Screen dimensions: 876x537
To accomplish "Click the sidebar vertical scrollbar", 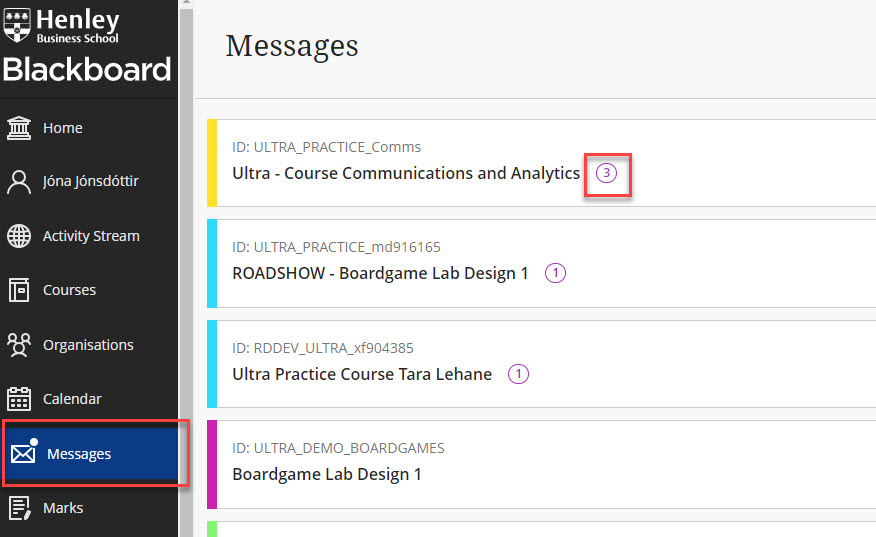I will 186,271.
